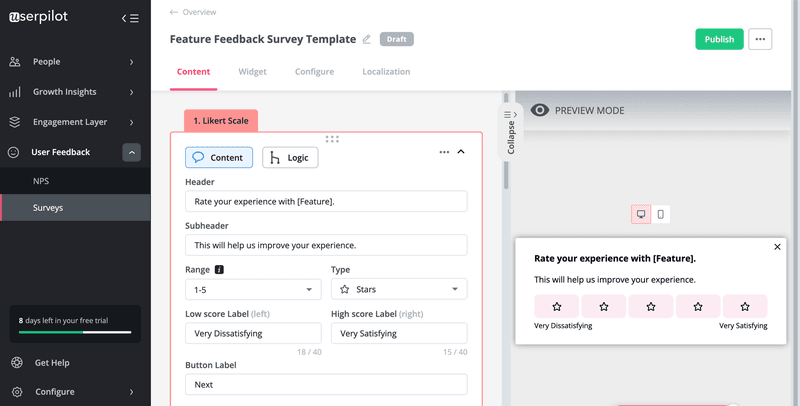Expand the Growth Insights chevron
Viewport: 800px width, 406px height.
[x=132, y=92]
